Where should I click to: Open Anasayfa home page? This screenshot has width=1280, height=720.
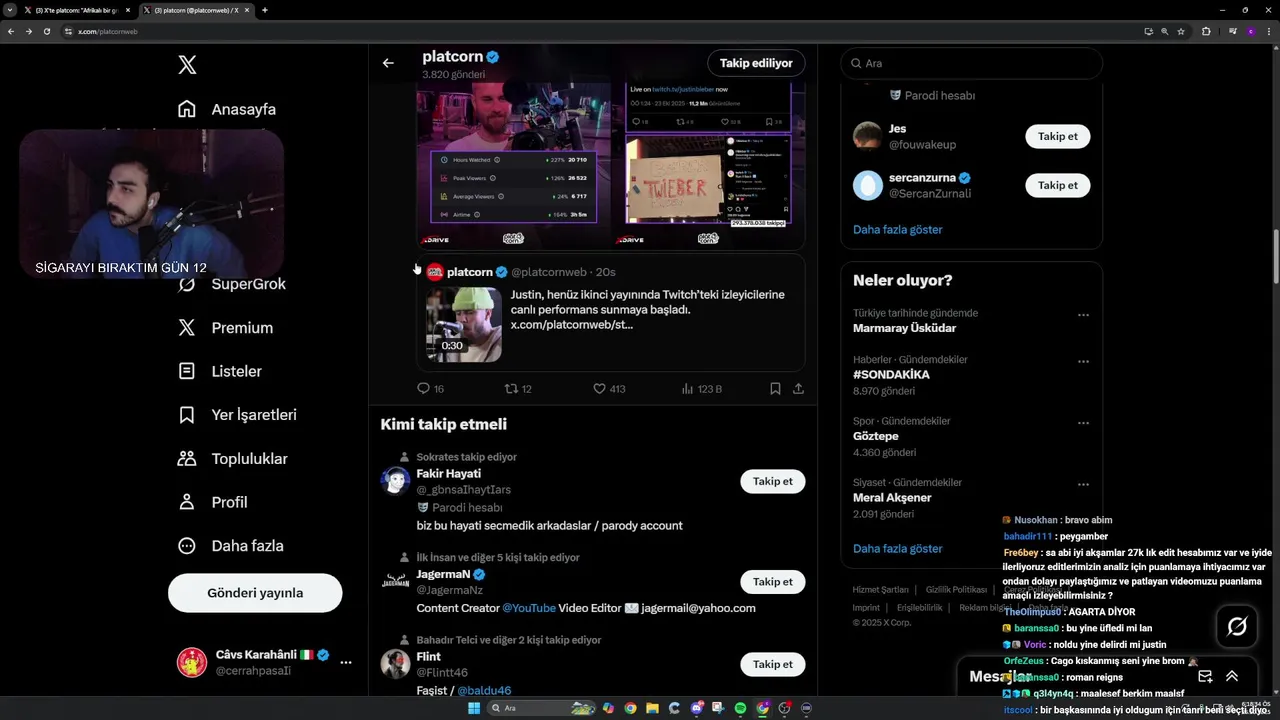[227, 109]
